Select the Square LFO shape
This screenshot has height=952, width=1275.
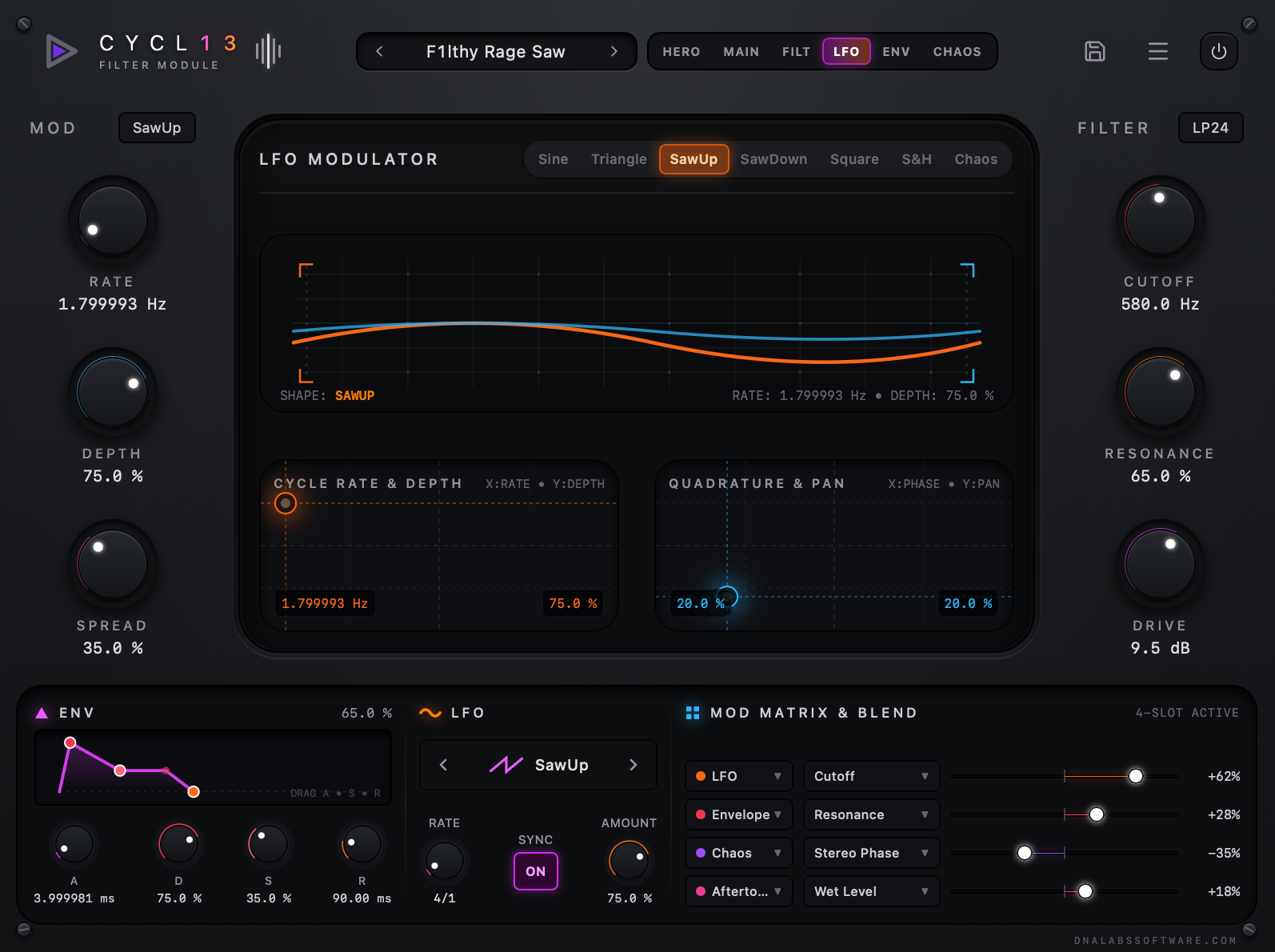pos(854,159)
